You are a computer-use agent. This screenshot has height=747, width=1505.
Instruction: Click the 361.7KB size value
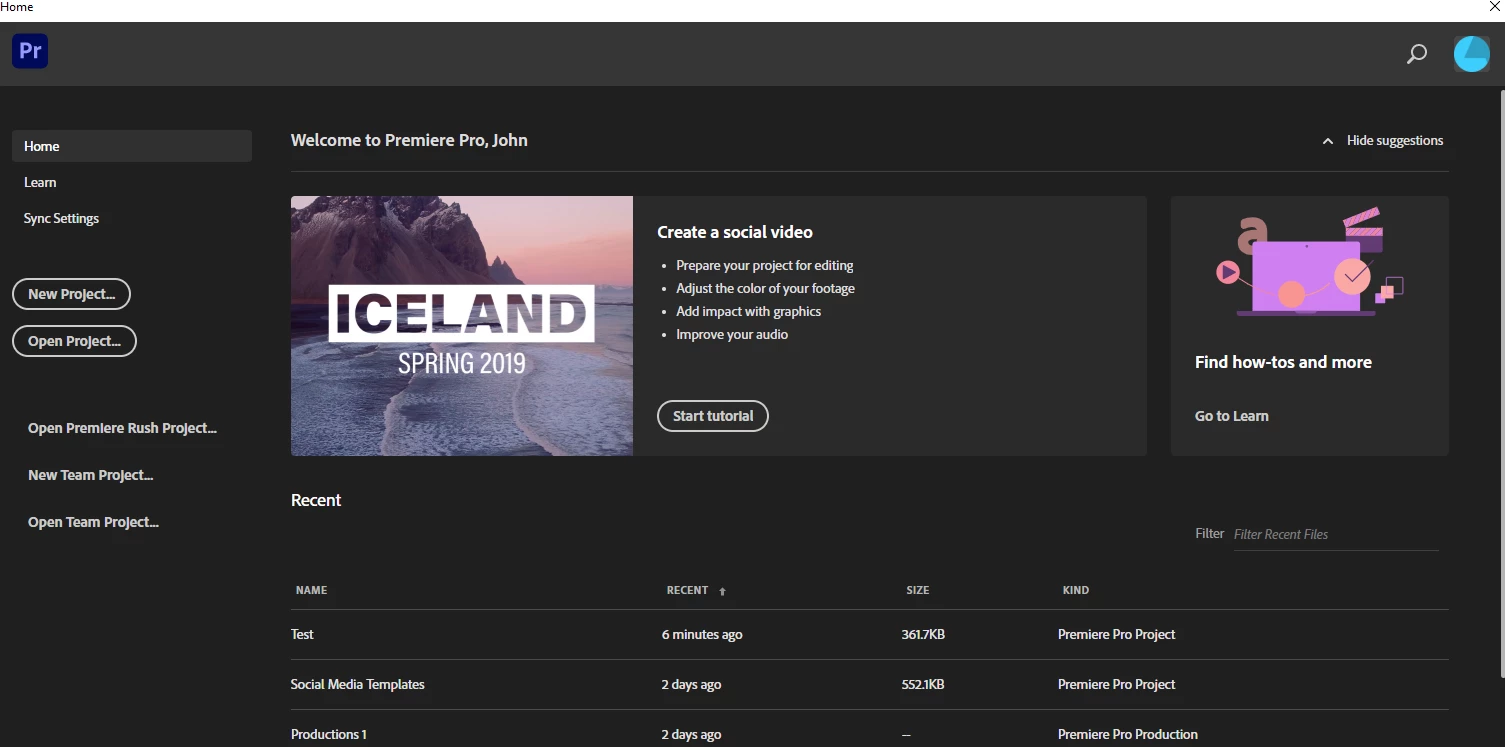923,634
